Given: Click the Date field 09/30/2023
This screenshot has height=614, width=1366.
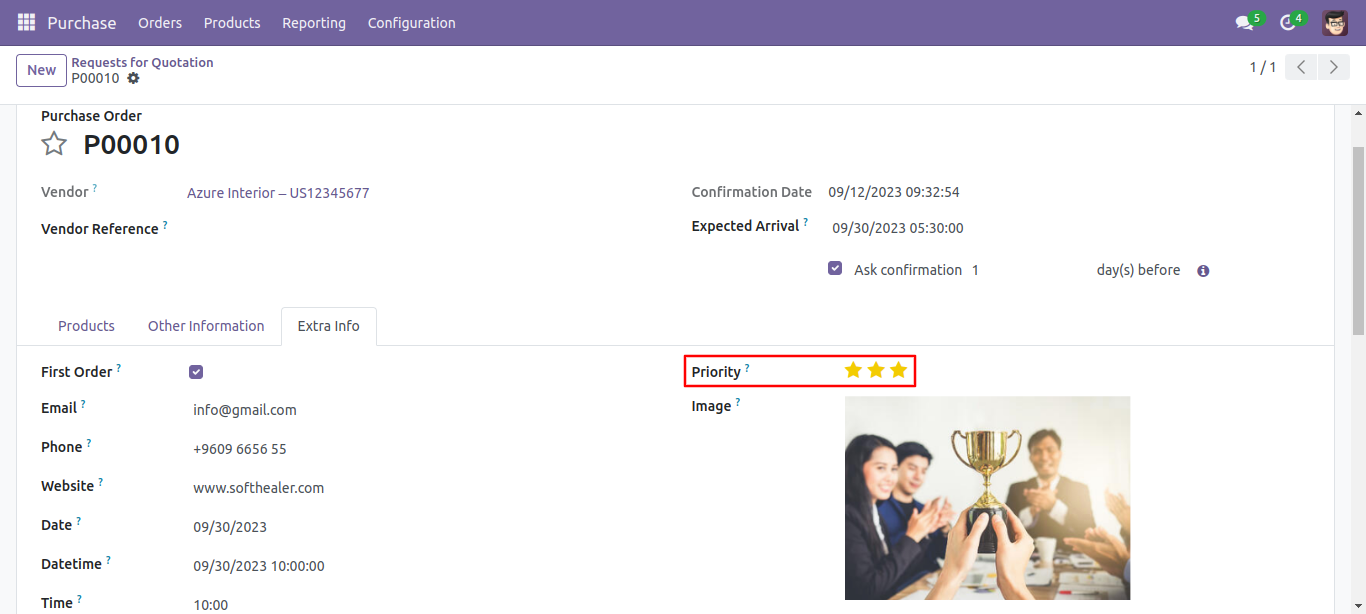Looking at the screenshot, I should coord(230,527).
